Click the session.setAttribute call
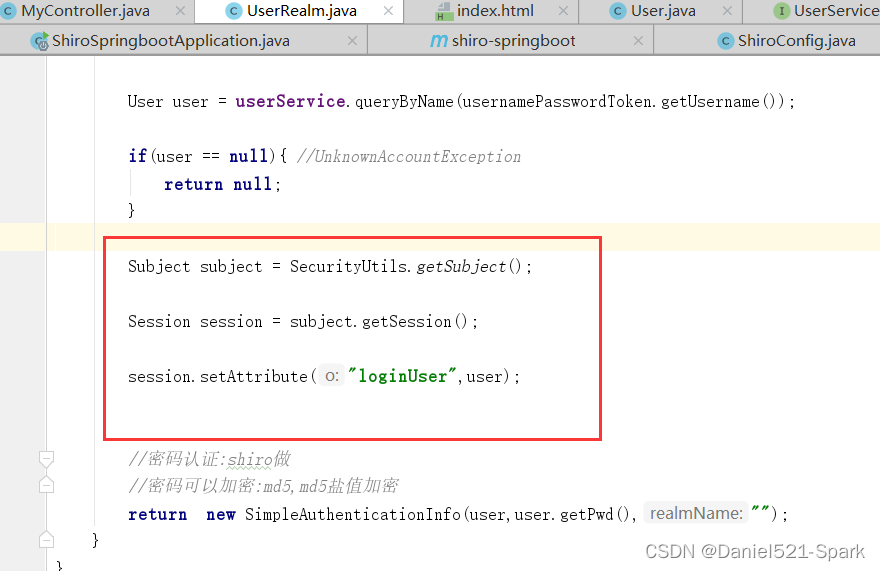880x571 pixels. pos(218,376)
